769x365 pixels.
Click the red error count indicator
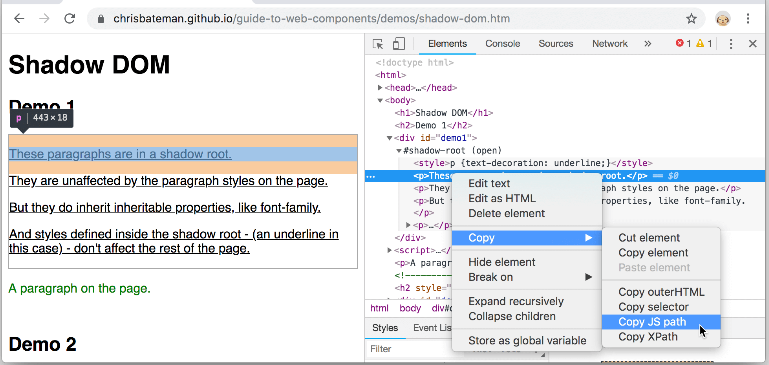(683, 44)
